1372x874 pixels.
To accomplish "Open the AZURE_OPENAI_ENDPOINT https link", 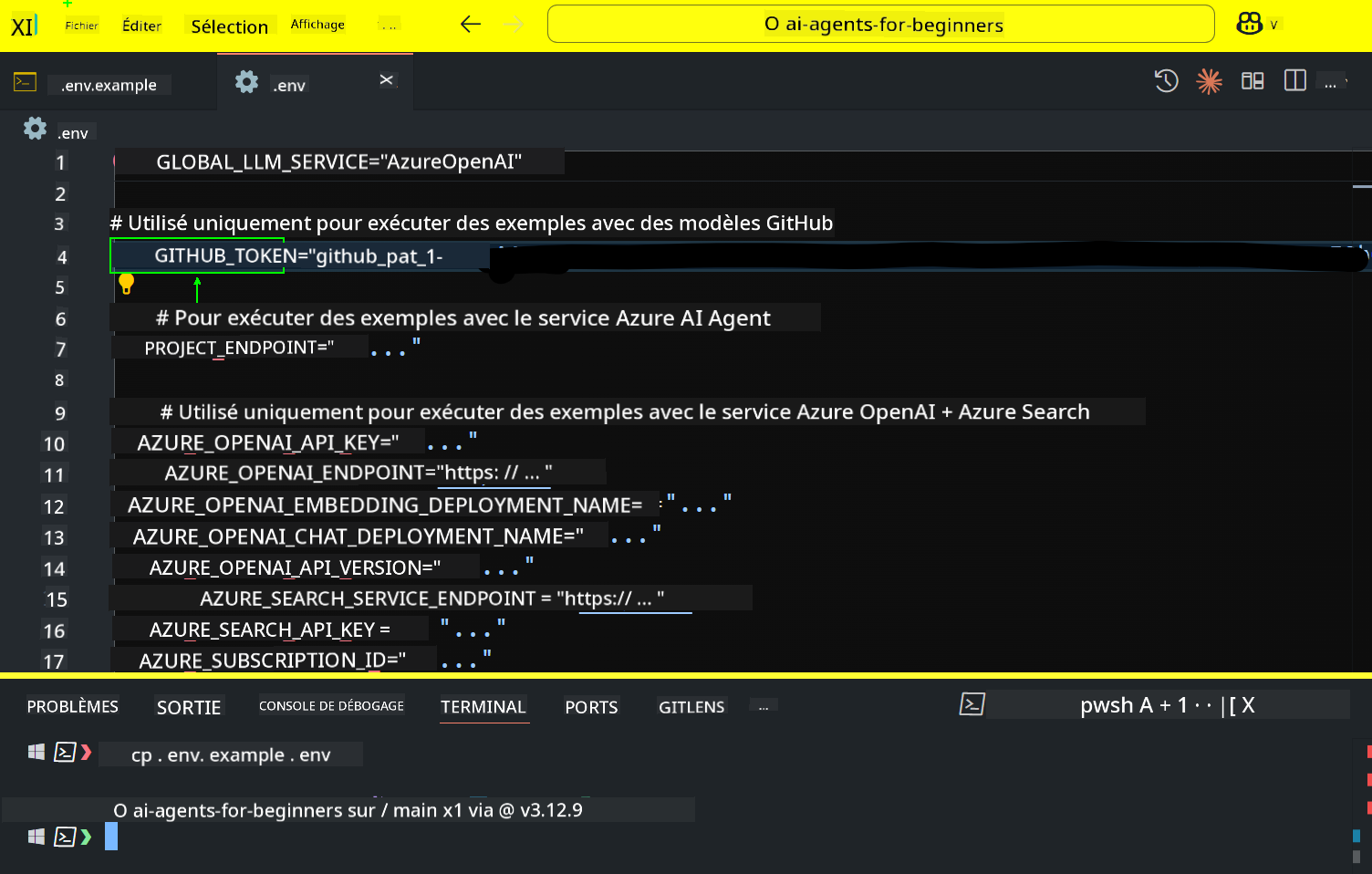I will [x=494, y=473].
